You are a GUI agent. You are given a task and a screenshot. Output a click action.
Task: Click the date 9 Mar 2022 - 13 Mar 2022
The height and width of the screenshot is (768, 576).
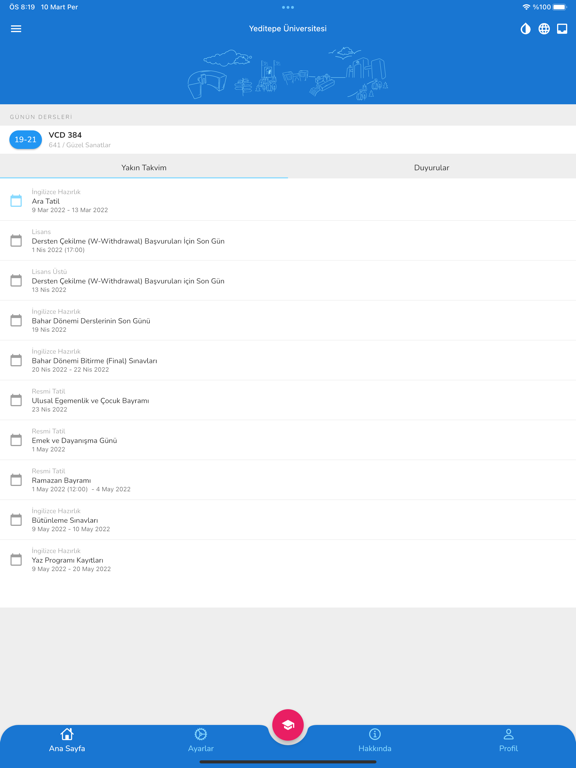(70, 210)
